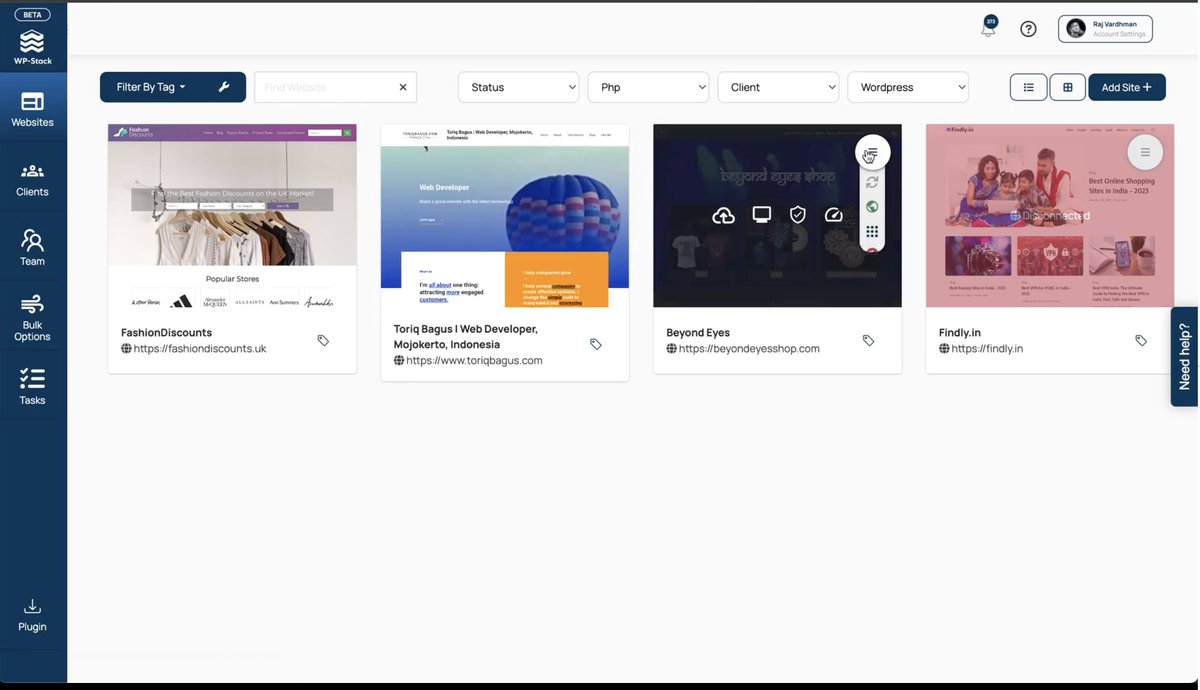Click the grid dots icon on Beyond Eyes
1200x690 pixels.
pos(872,231)
